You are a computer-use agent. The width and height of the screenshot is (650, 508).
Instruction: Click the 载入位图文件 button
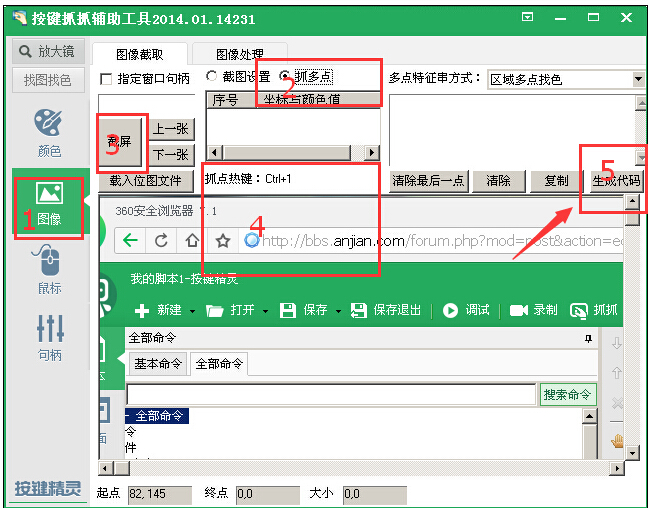pyautogui.click(x=146, y=181)
